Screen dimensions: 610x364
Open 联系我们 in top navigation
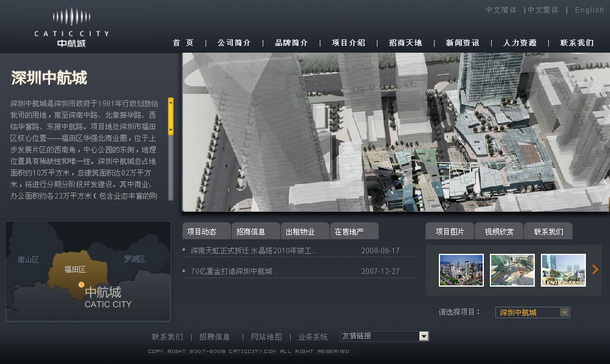click(x=577, y=43)
